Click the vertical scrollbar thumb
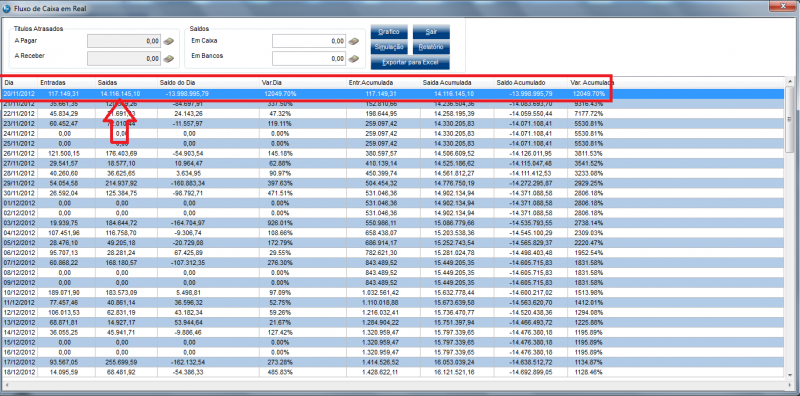 (790, 120)
